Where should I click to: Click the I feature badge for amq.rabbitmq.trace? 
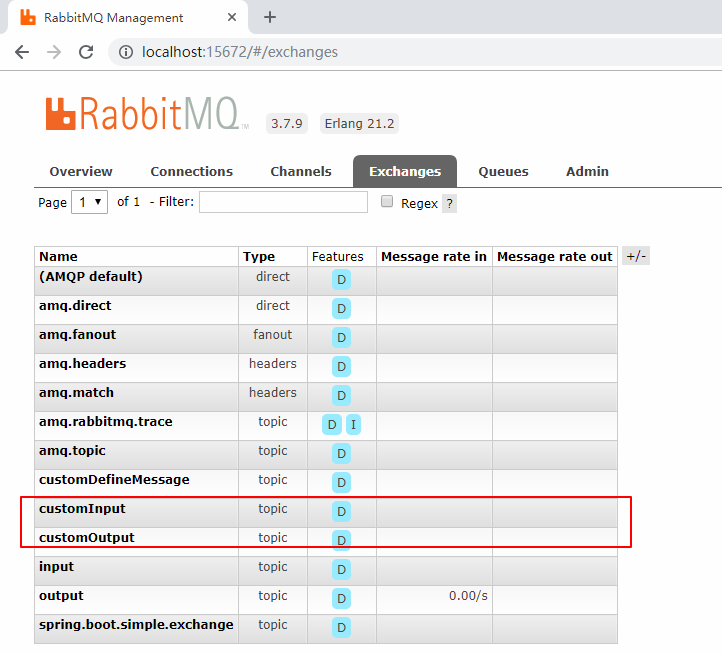[x=353, y=425]
